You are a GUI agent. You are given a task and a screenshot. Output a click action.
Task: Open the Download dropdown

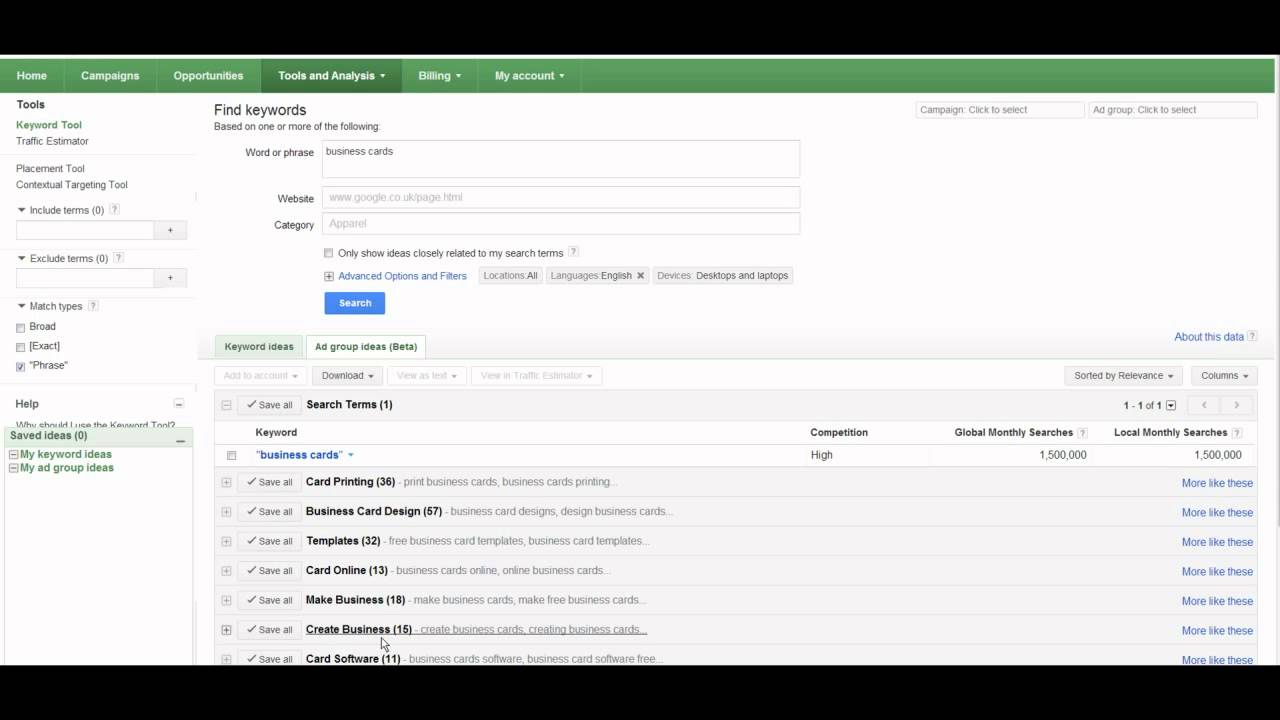coord(347,376)
